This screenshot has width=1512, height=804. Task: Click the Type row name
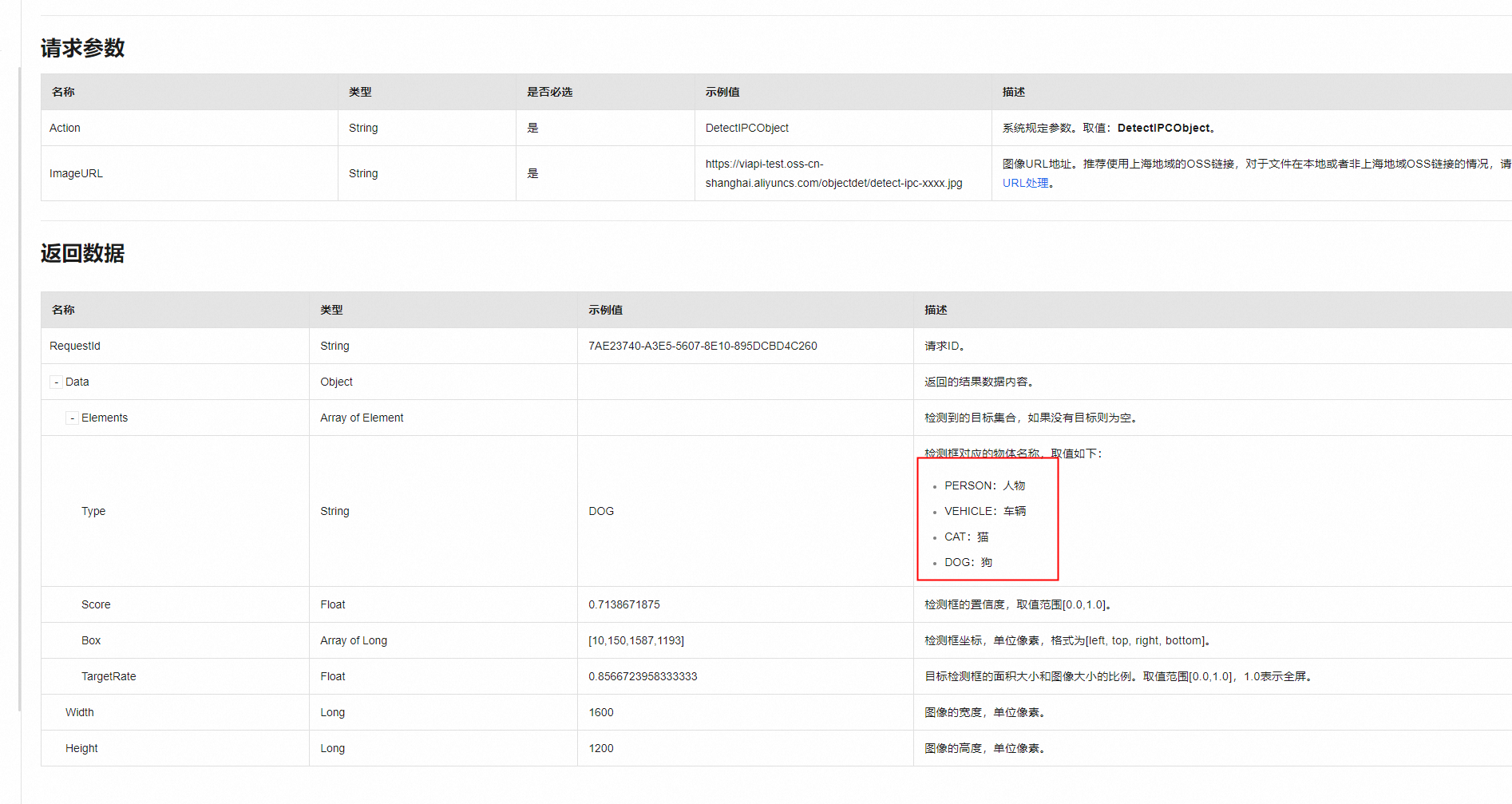pos(93,511)
